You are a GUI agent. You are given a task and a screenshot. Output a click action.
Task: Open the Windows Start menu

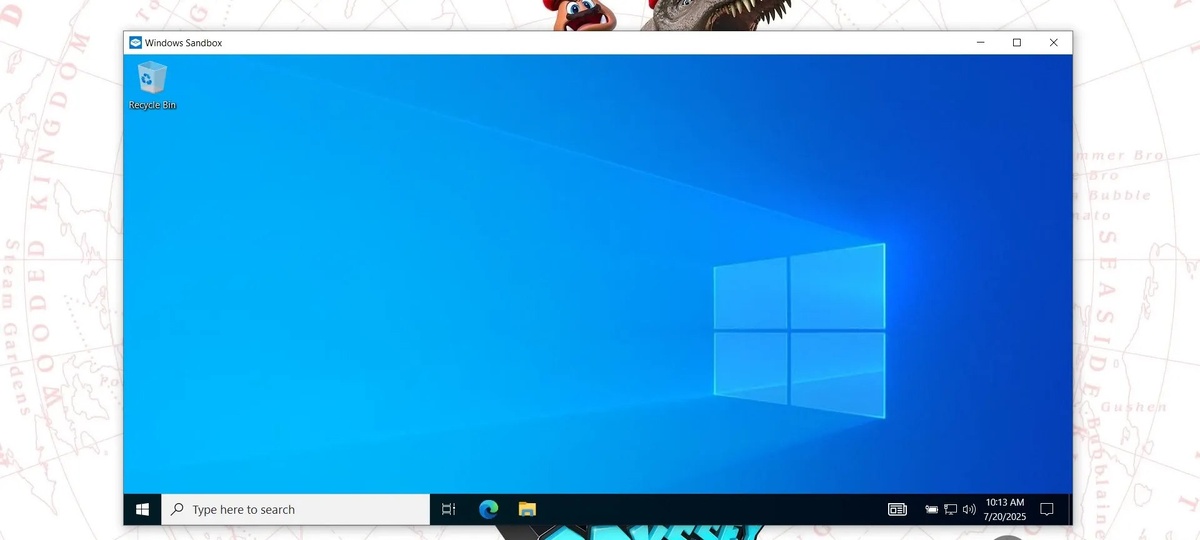(x=143, y=509)
